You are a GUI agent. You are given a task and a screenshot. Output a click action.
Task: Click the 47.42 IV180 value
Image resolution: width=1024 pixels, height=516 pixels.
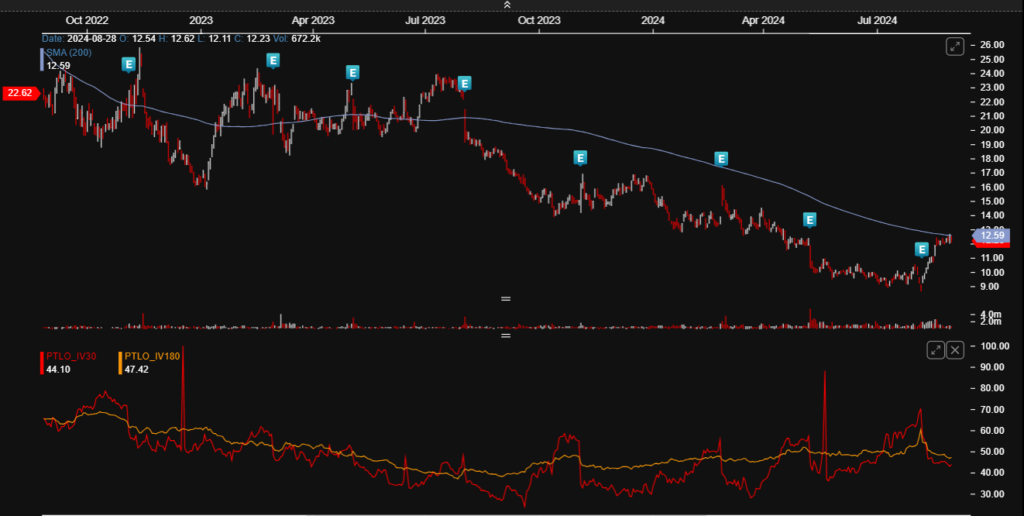[x=136, y=369]
